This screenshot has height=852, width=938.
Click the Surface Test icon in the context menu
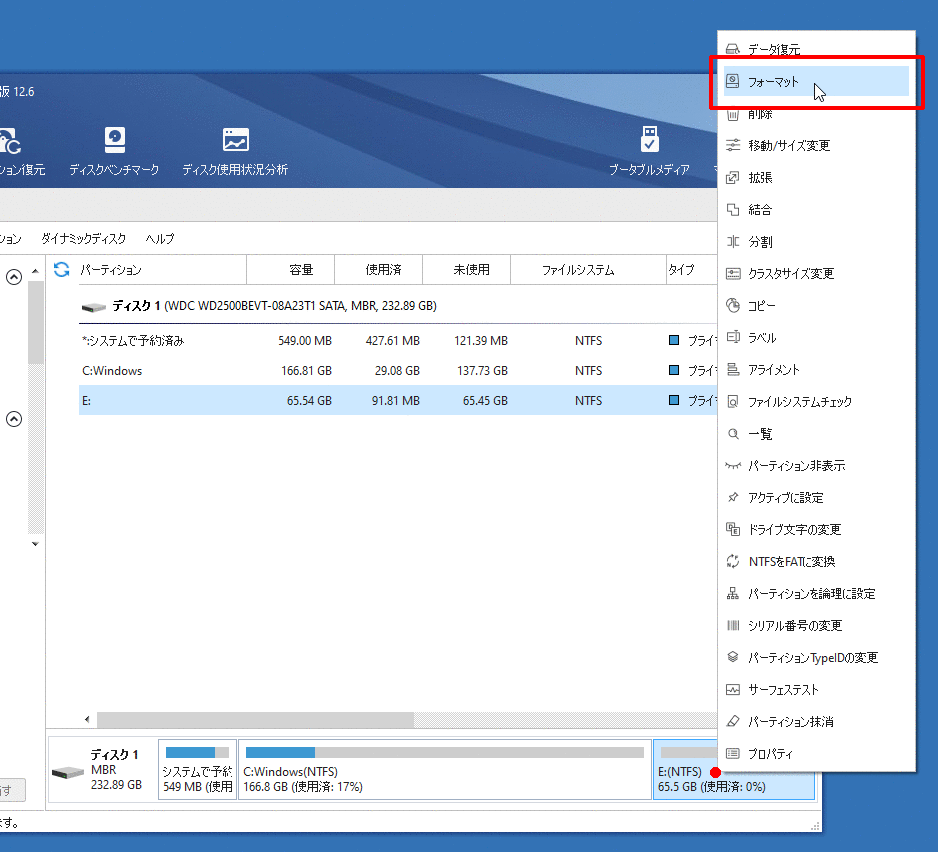(x=733, y=690)
